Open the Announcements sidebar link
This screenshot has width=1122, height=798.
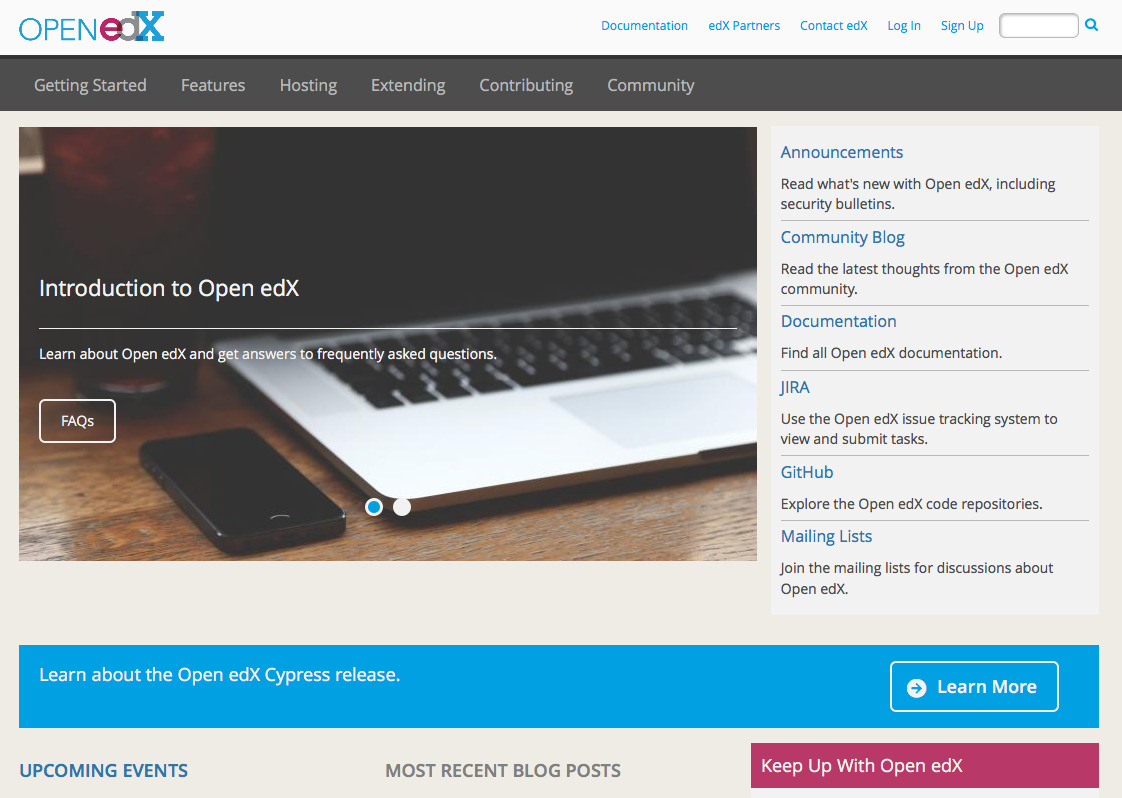(841, 152)
